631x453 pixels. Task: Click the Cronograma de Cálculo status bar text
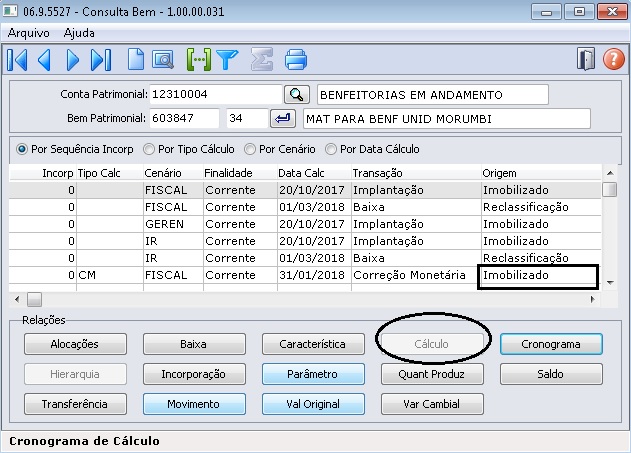pyautogui.click(x=85, y=441)
